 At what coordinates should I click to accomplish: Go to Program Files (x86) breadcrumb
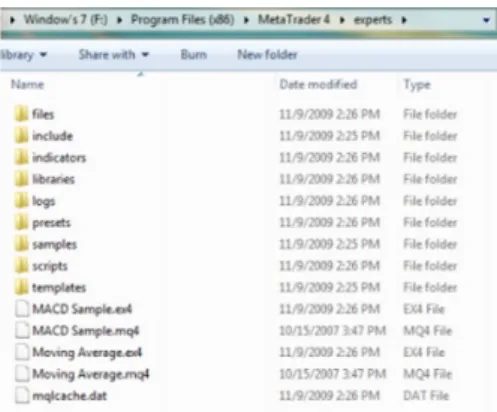(x=182, y=20)
